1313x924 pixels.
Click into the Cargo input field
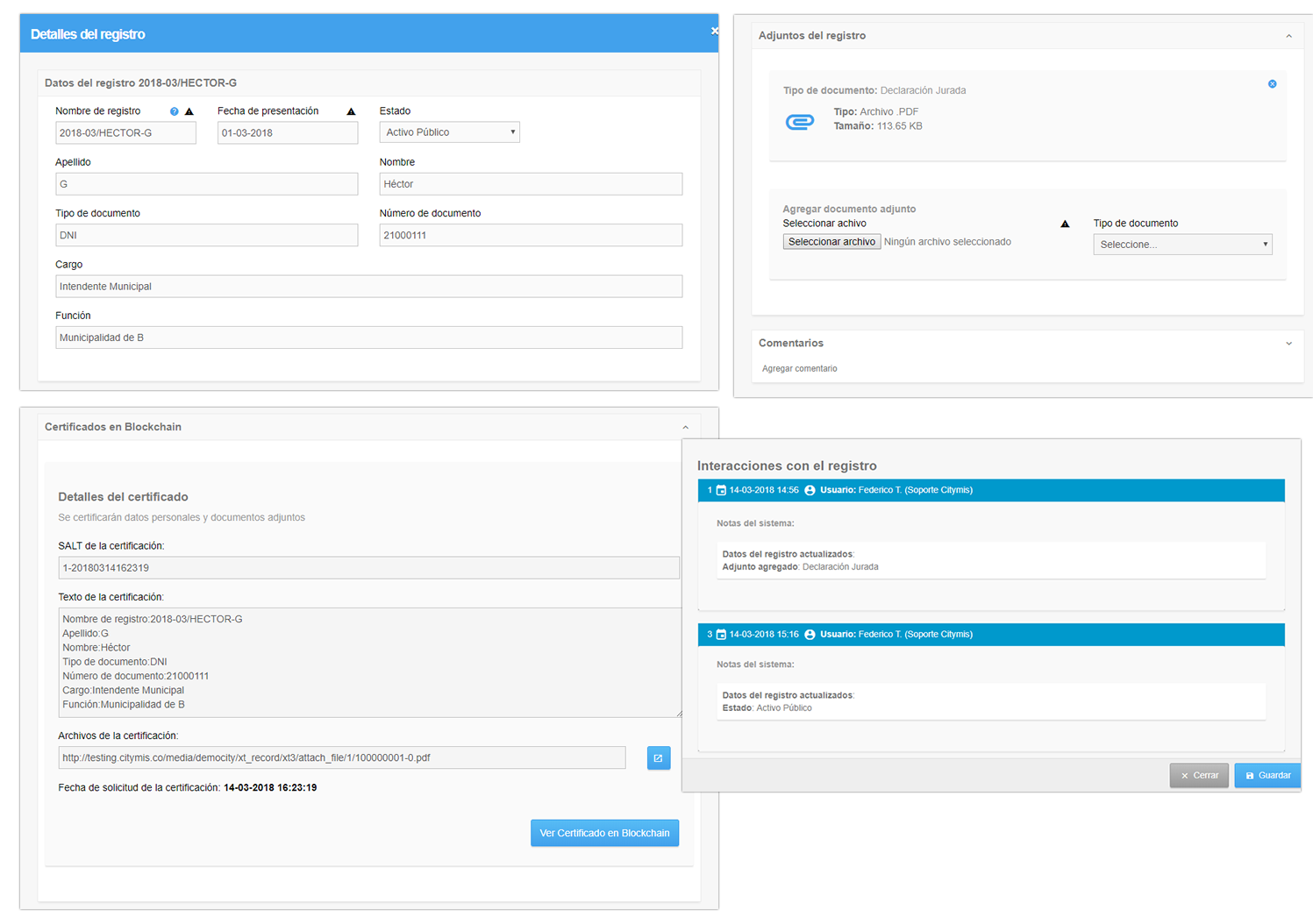pos(368,287)
